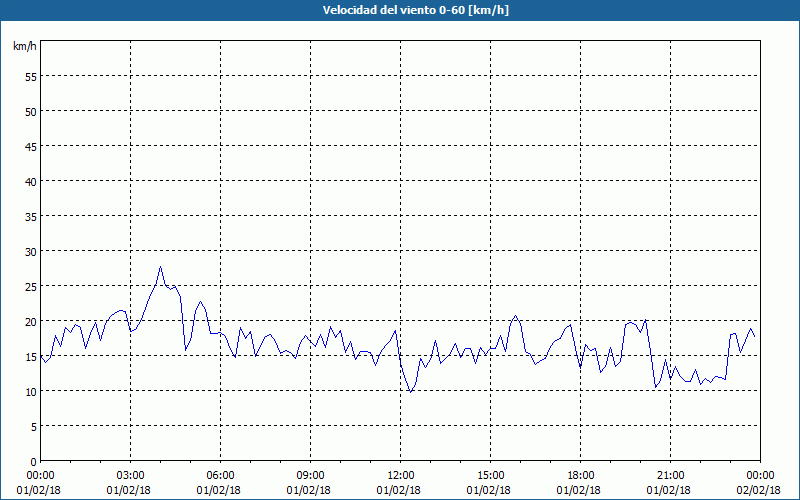Click the y-axis value '0' at the origin
The image size is (800, 500).
(x=34, y=462)
